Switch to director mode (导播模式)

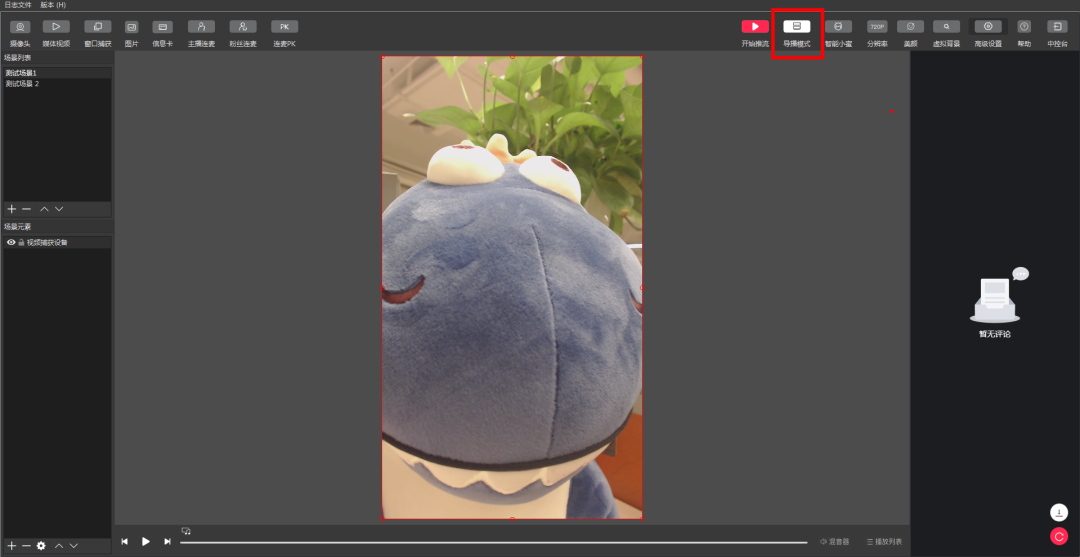[x=797, y=33]
